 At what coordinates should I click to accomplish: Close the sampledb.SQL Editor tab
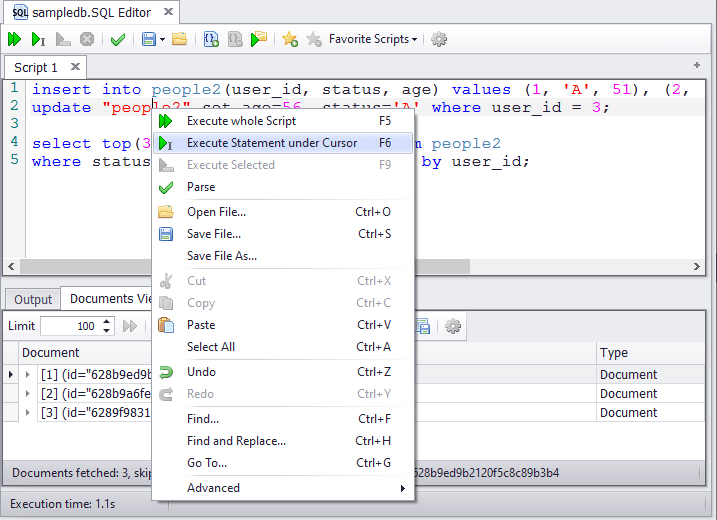point(168,11)
